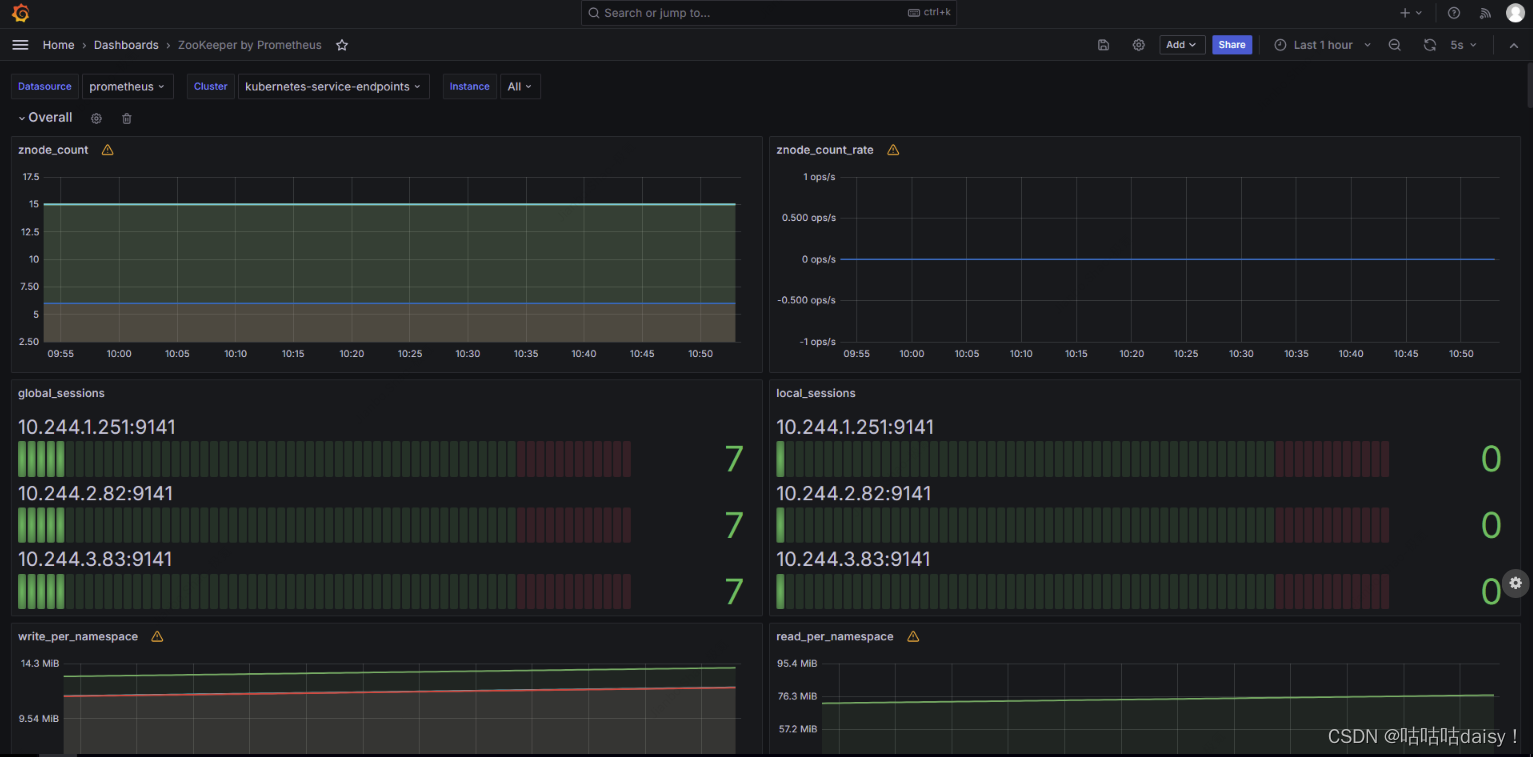Click the znode_count warning triangle icon

click(x=107, y=150)
